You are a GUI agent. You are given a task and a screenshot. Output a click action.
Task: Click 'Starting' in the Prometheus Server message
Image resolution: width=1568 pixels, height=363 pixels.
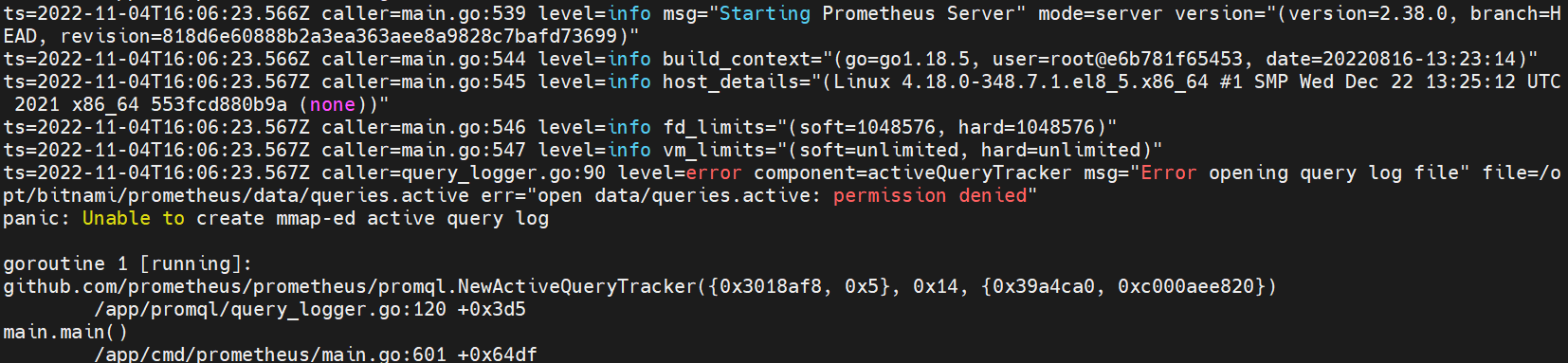click(765, 13)
